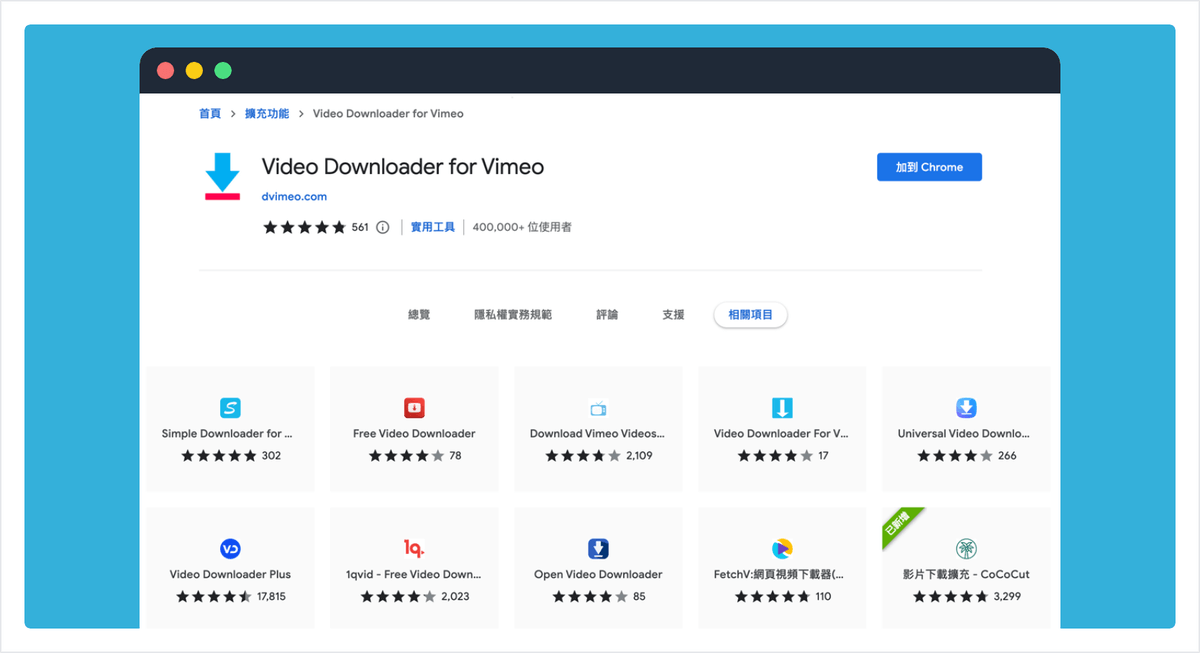Click the 302 rating count

271,456
